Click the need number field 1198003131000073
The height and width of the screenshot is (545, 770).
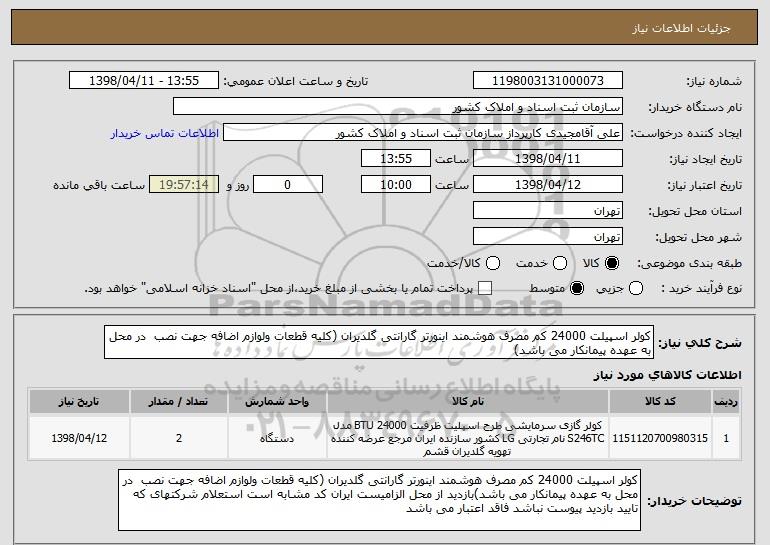click(548, 81)
